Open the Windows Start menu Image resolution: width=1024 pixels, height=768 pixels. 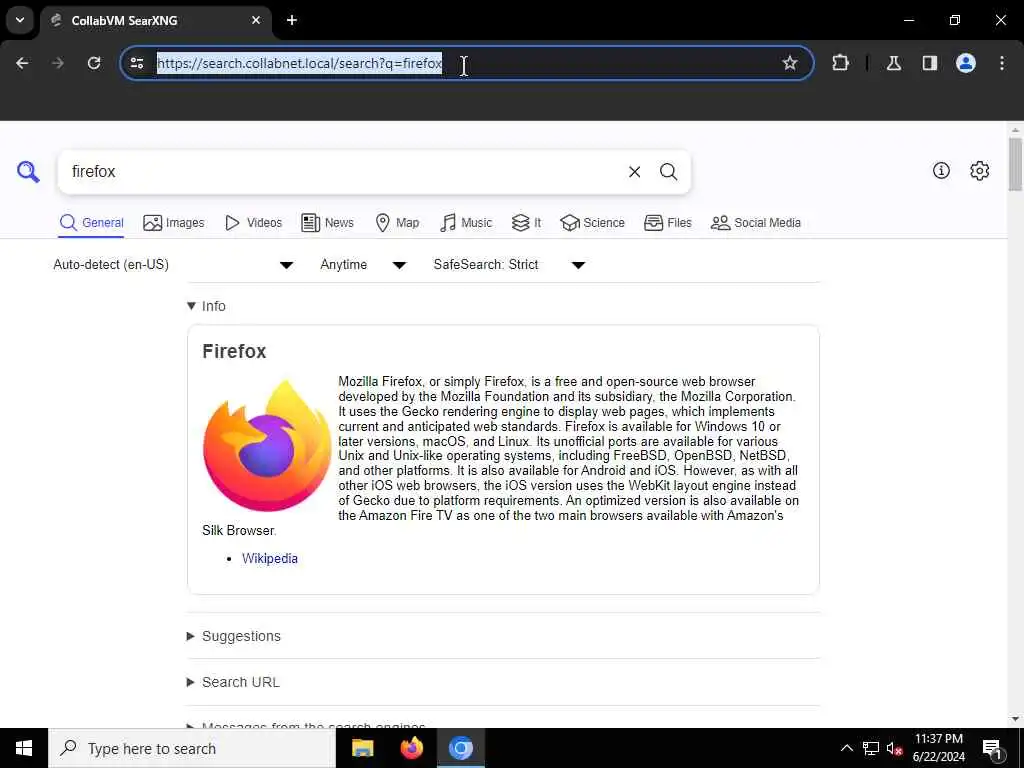click(24, 748)
